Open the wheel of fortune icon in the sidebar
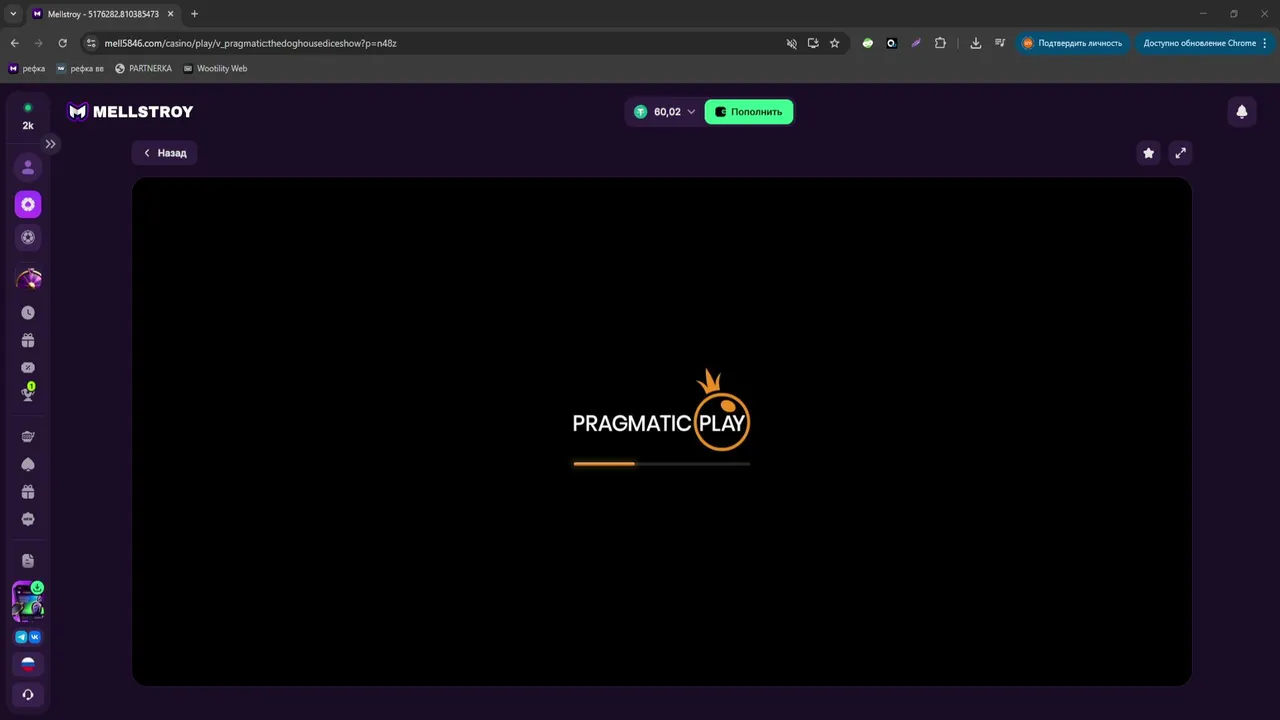 pyautogui.click(x=28, y=278)
